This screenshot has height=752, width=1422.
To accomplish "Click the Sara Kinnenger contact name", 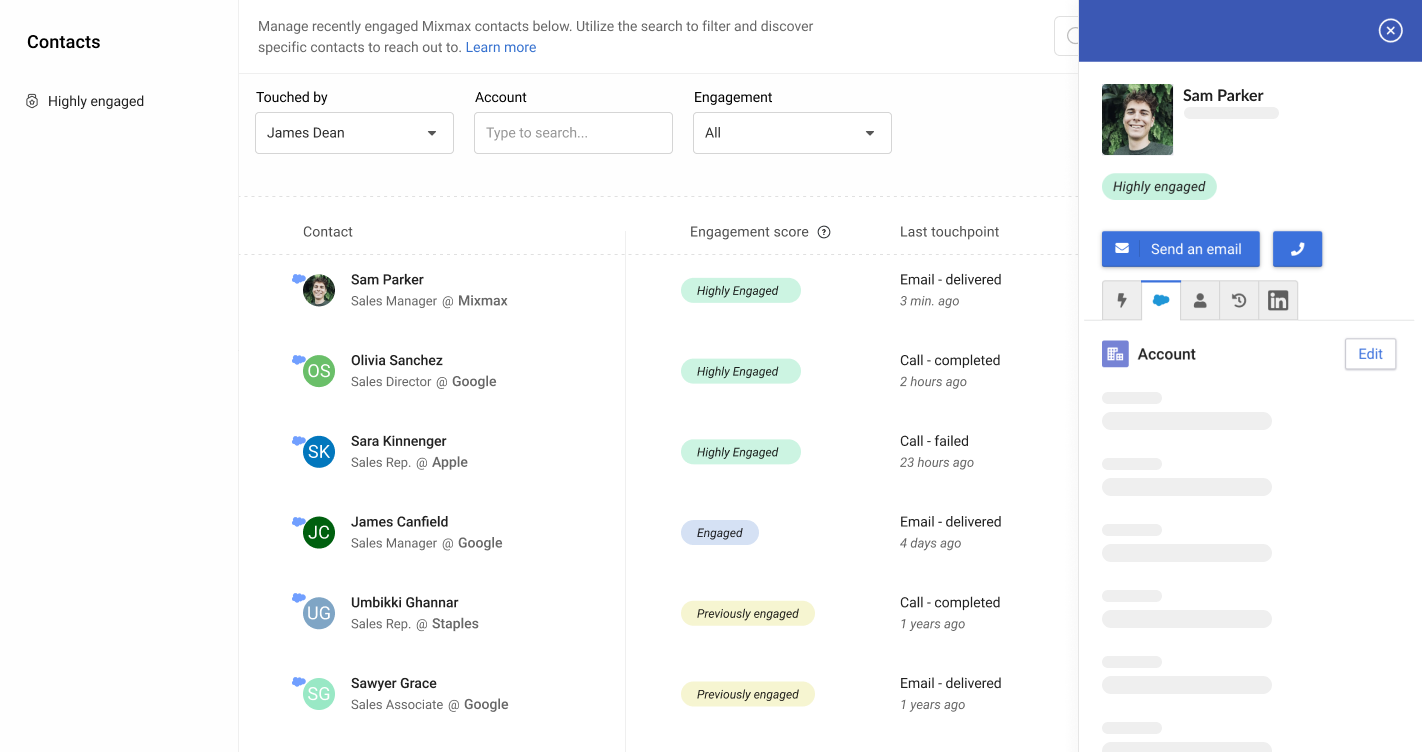I will coord(399,441).
